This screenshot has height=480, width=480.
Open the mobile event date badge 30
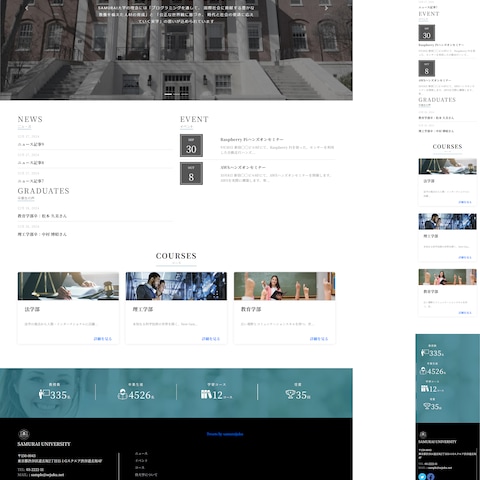point(427,33)
